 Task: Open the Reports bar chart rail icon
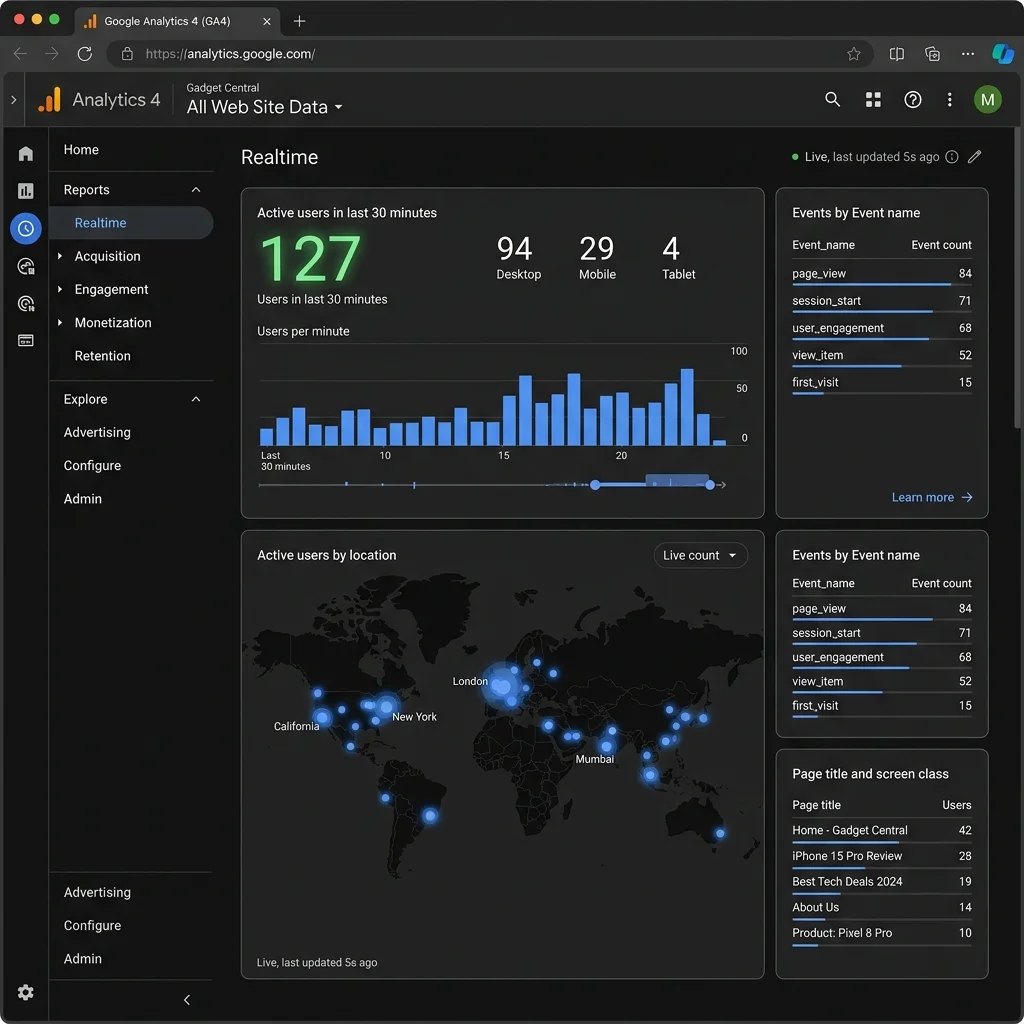25,191
